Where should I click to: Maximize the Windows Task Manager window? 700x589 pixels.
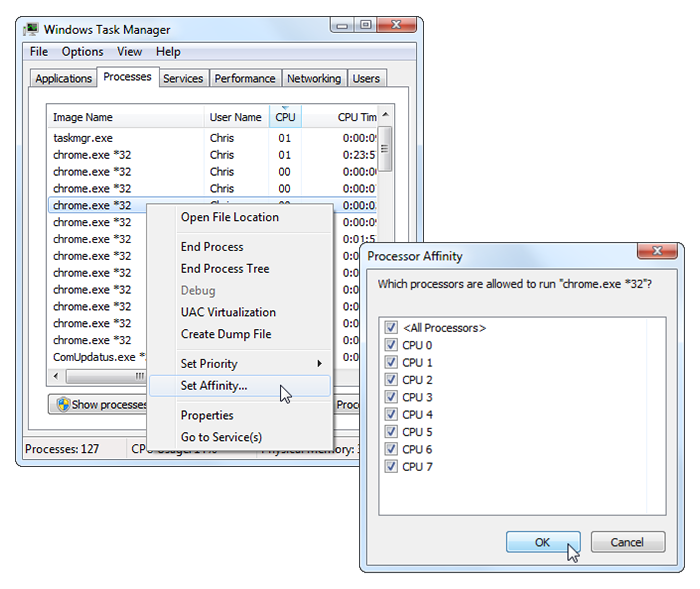(x=366, y=25)
